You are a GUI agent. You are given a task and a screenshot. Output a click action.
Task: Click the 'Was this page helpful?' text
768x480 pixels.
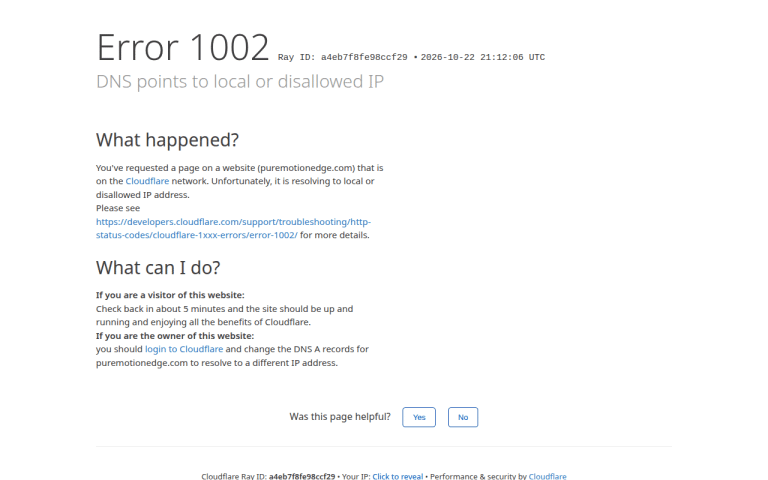[x=340, y=417]
